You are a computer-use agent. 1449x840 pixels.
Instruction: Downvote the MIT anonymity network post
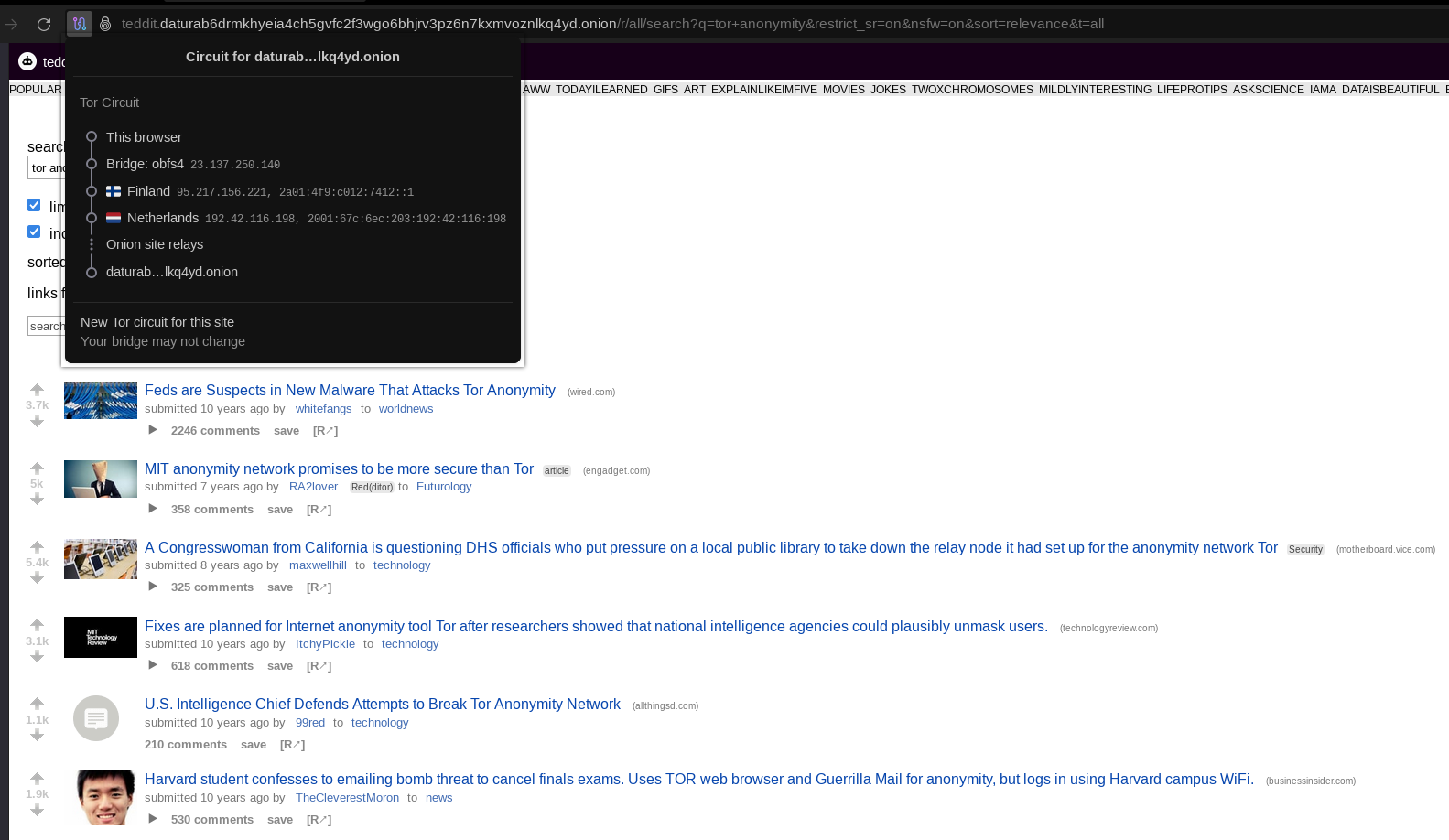pos(37,500)
